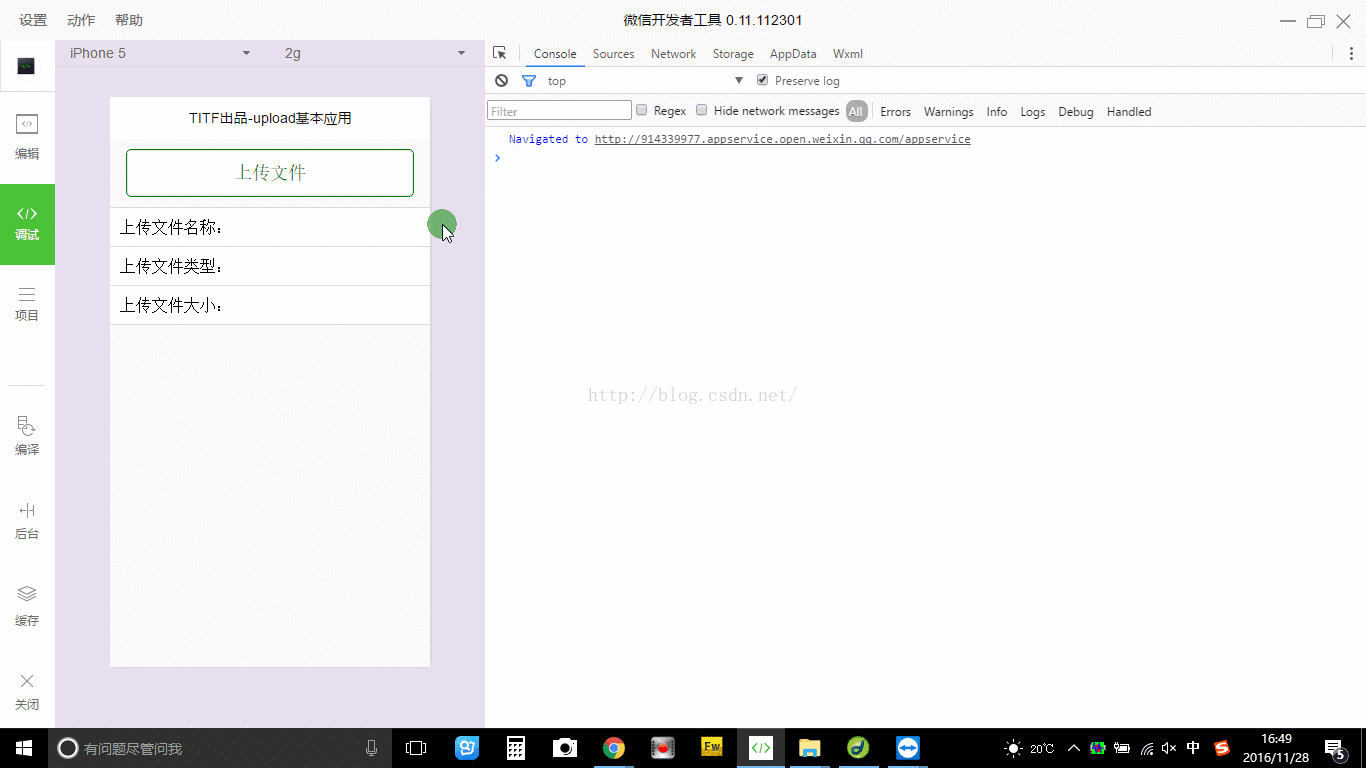Open the 2g network dropdown
The width and height of the screenshot is (1366, 768).
(x=375, y=53)
